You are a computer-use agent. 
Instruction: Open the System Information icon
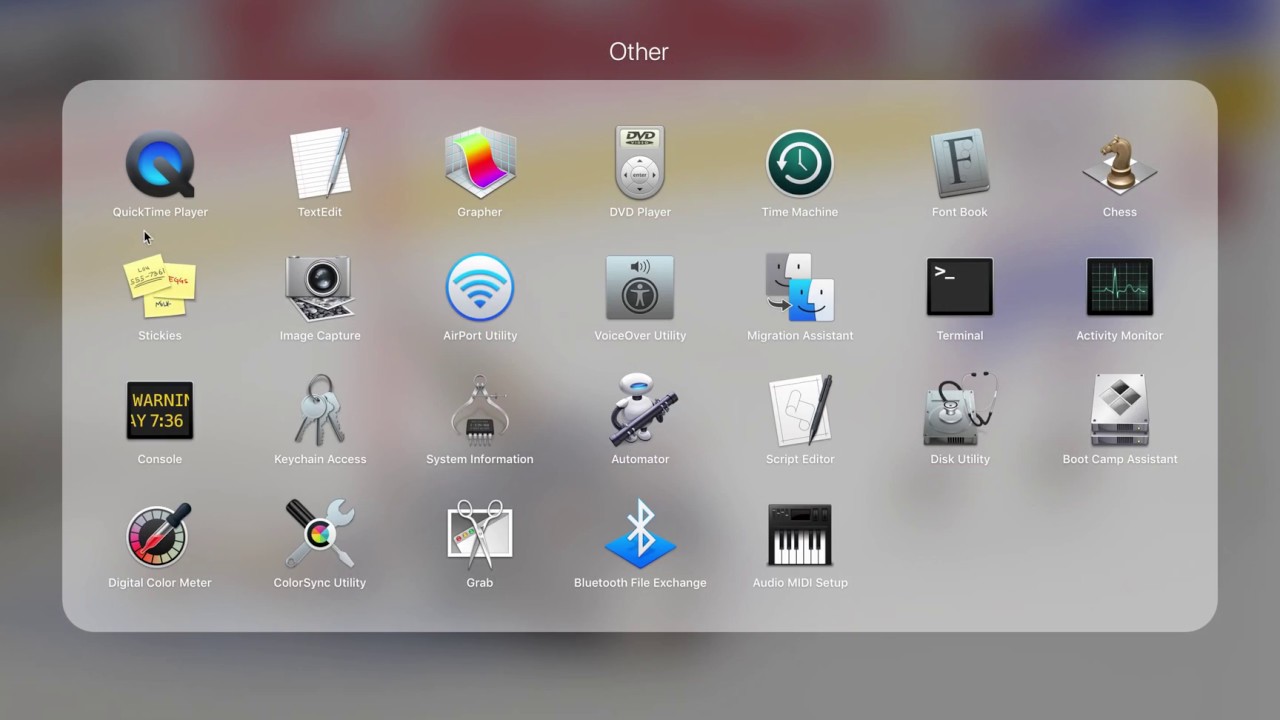pyautogui.click(x=480, y=410)
